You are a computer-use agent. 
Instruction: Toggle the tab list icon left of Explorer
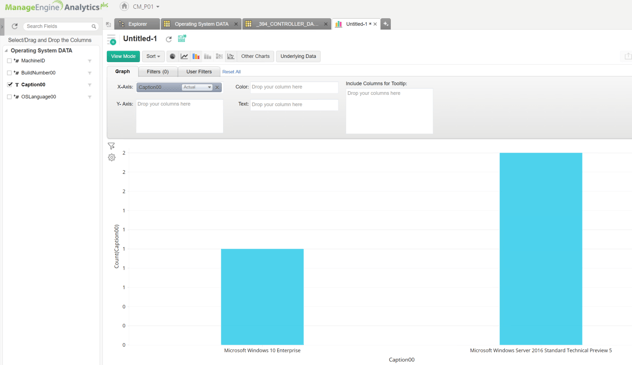point(108,24)
